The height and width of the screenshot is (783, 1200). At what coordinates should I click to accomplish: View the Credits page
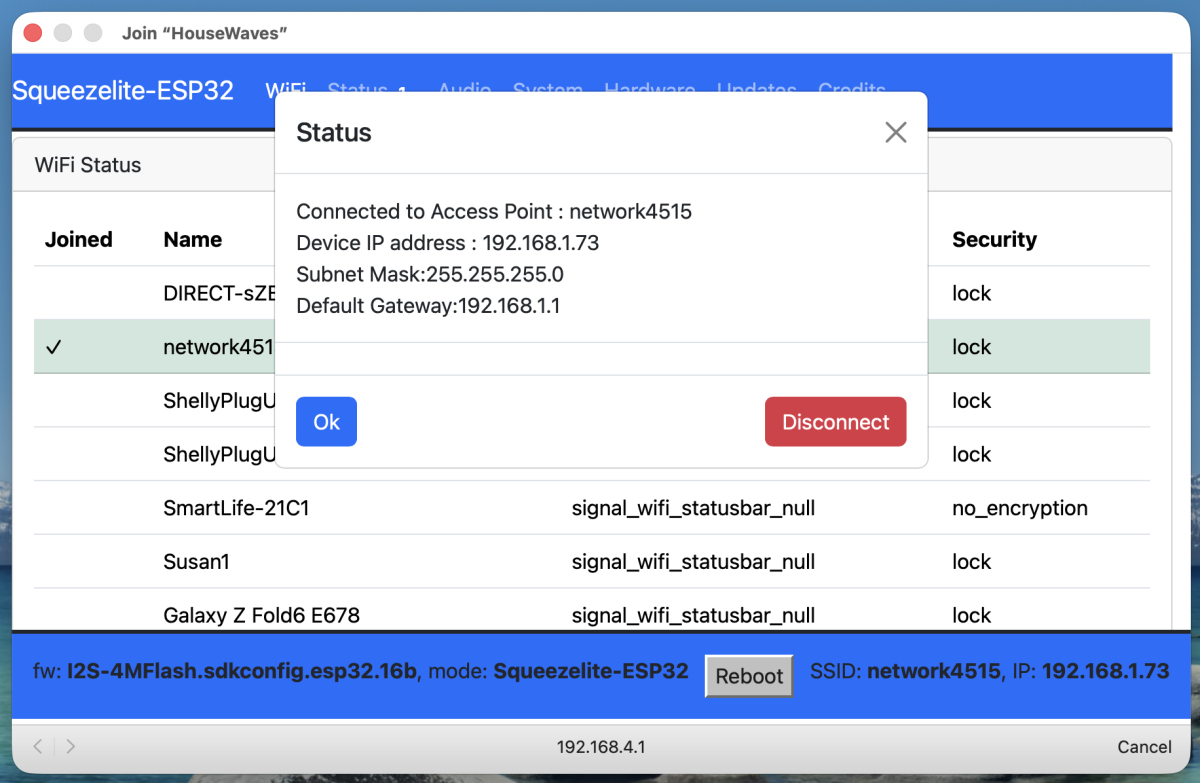(852, 90)
